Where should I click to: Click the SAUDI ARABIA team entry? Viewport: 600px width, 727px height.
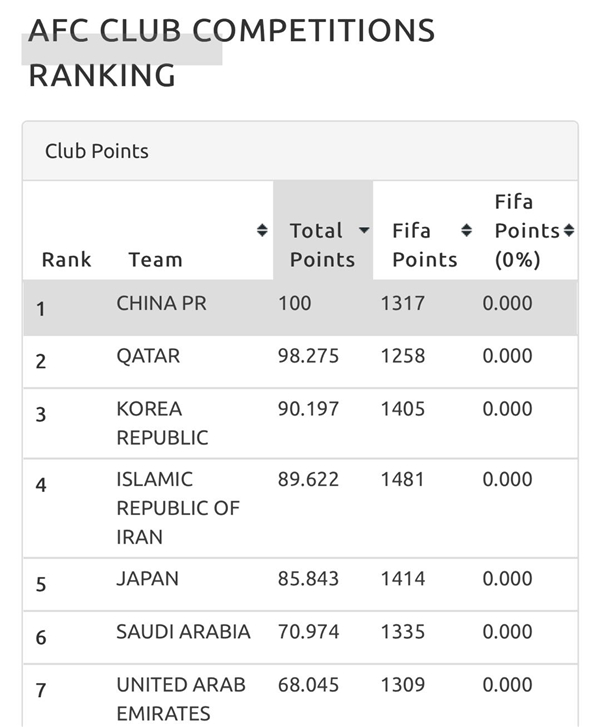(x=183, y=632)
